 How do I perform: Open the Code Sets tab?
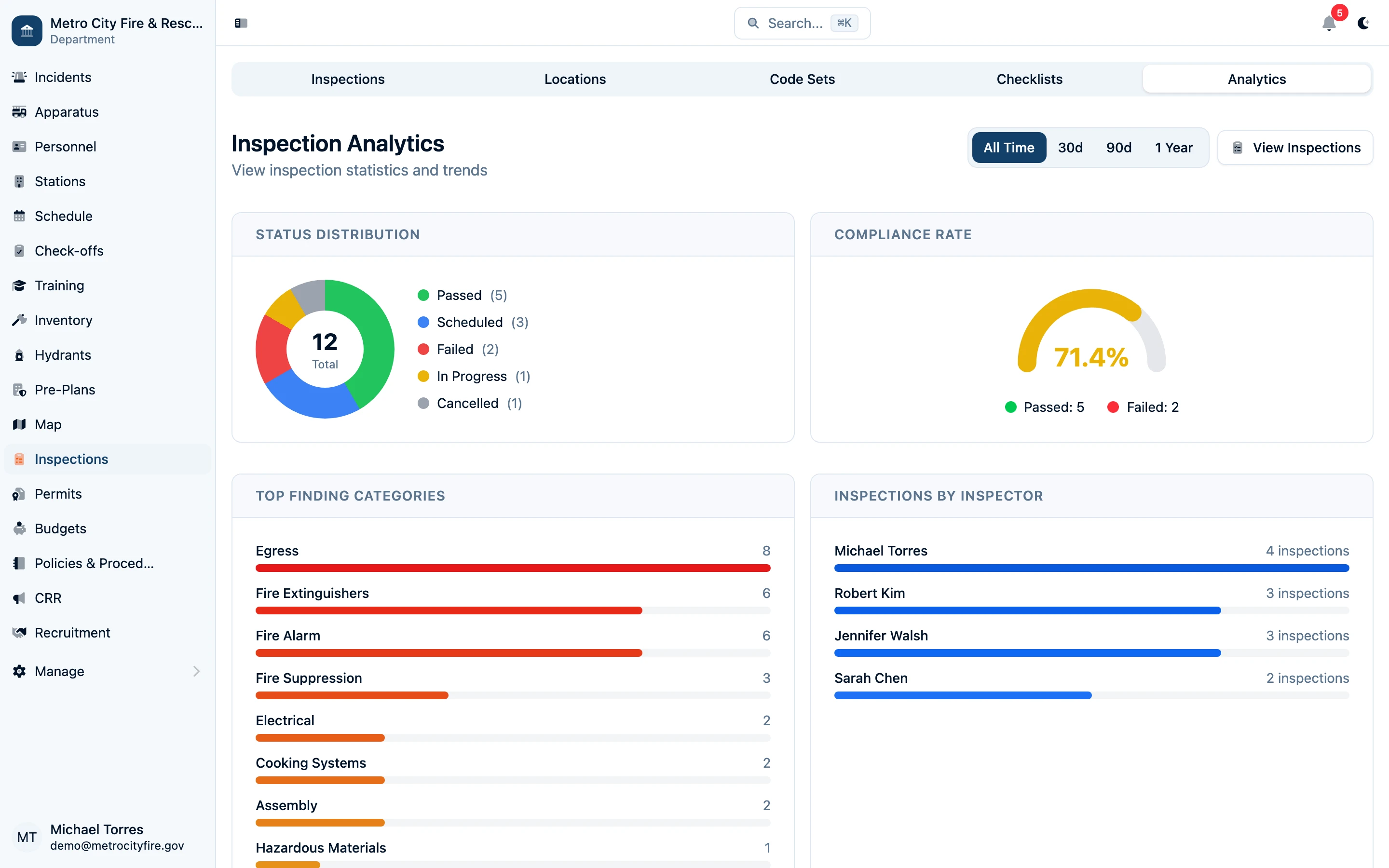pyautogui.click(x=802, y=79)
